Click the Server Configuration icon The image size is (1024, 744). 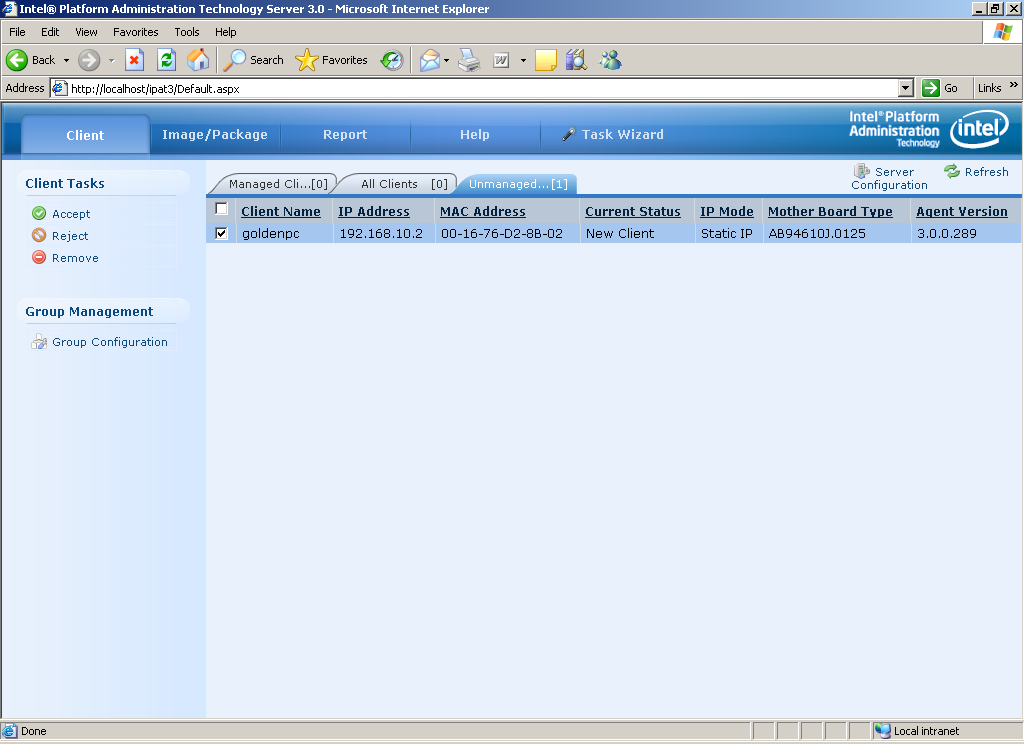(861, 171)
